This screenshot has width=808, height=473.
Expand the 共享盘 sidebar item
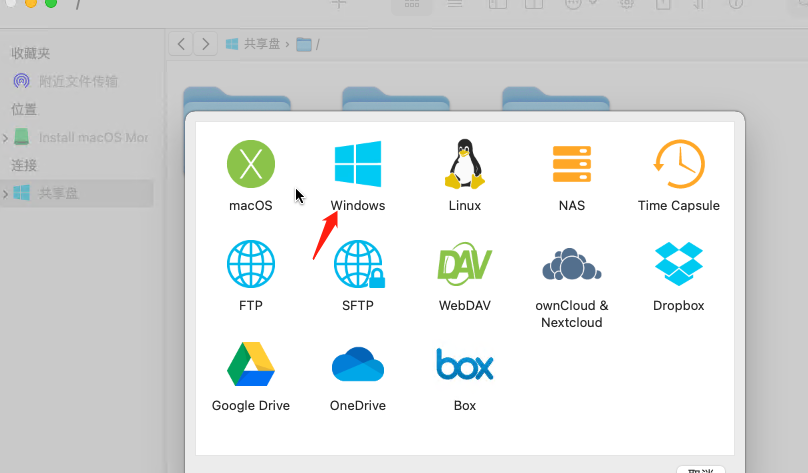click(5, 194)
